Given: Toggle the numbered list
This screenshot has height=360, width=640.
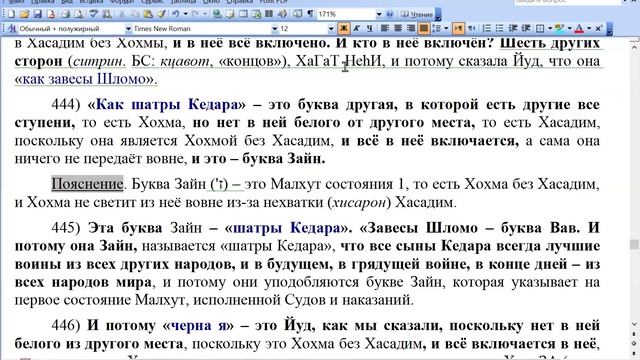Looking at the screenshot, I should click(x=487, y=28).
